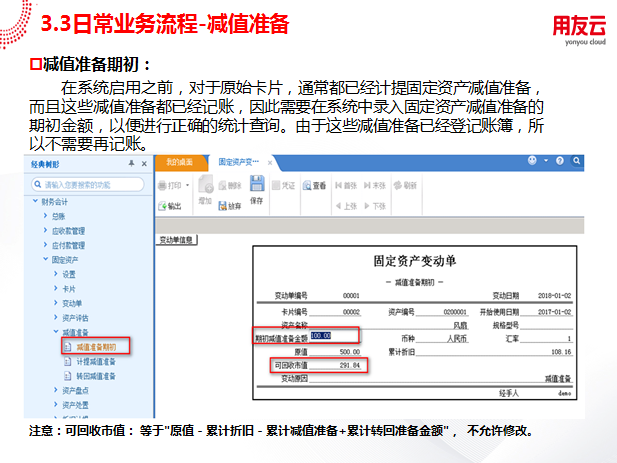This screenshot has height=463, width=617.
Task: Click the smiley face icon in title bar
Action: coord(532,160)
